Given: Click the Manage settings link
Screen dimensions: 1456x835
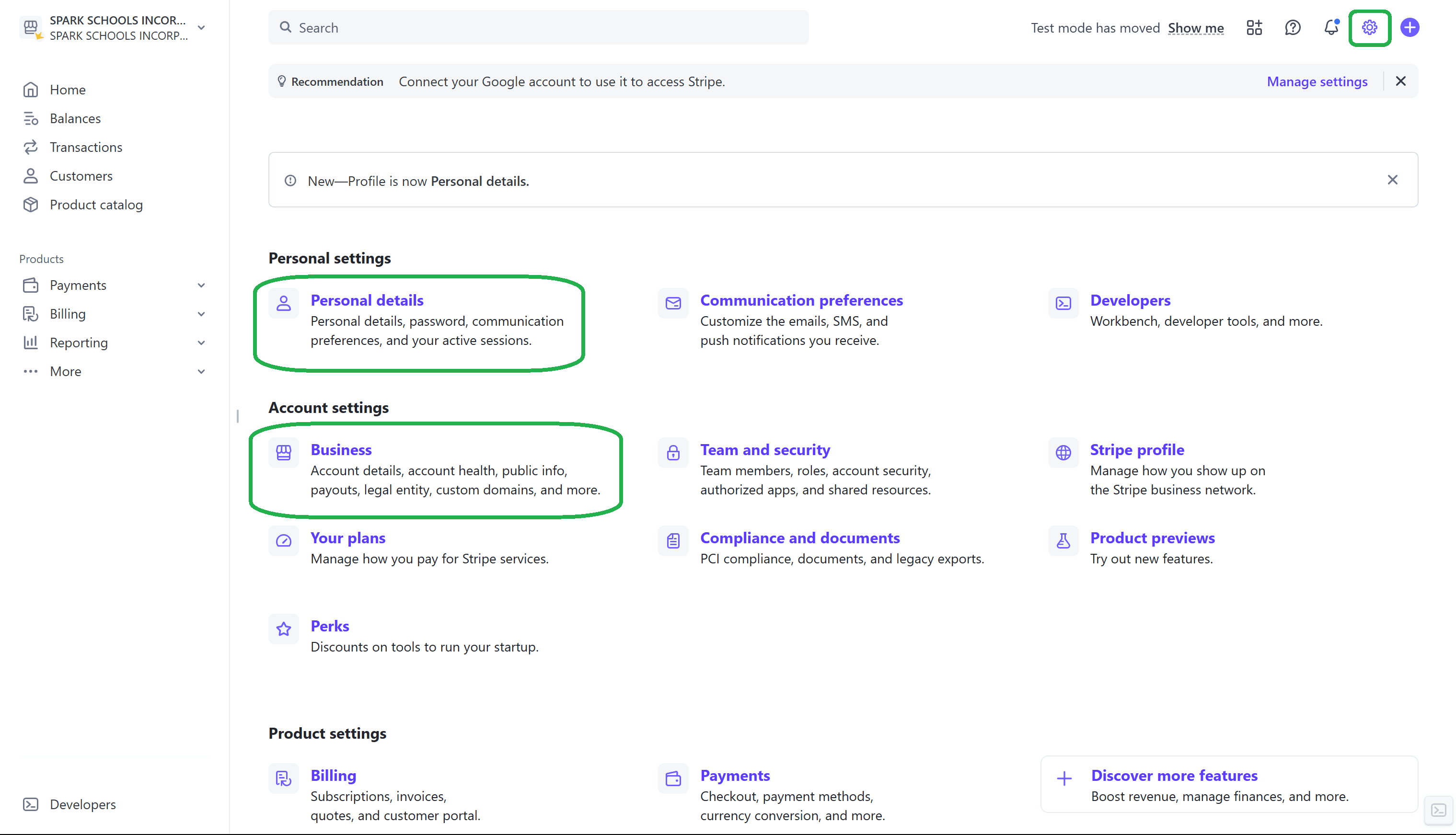Looking at the screenshot, I should 1317,81.
